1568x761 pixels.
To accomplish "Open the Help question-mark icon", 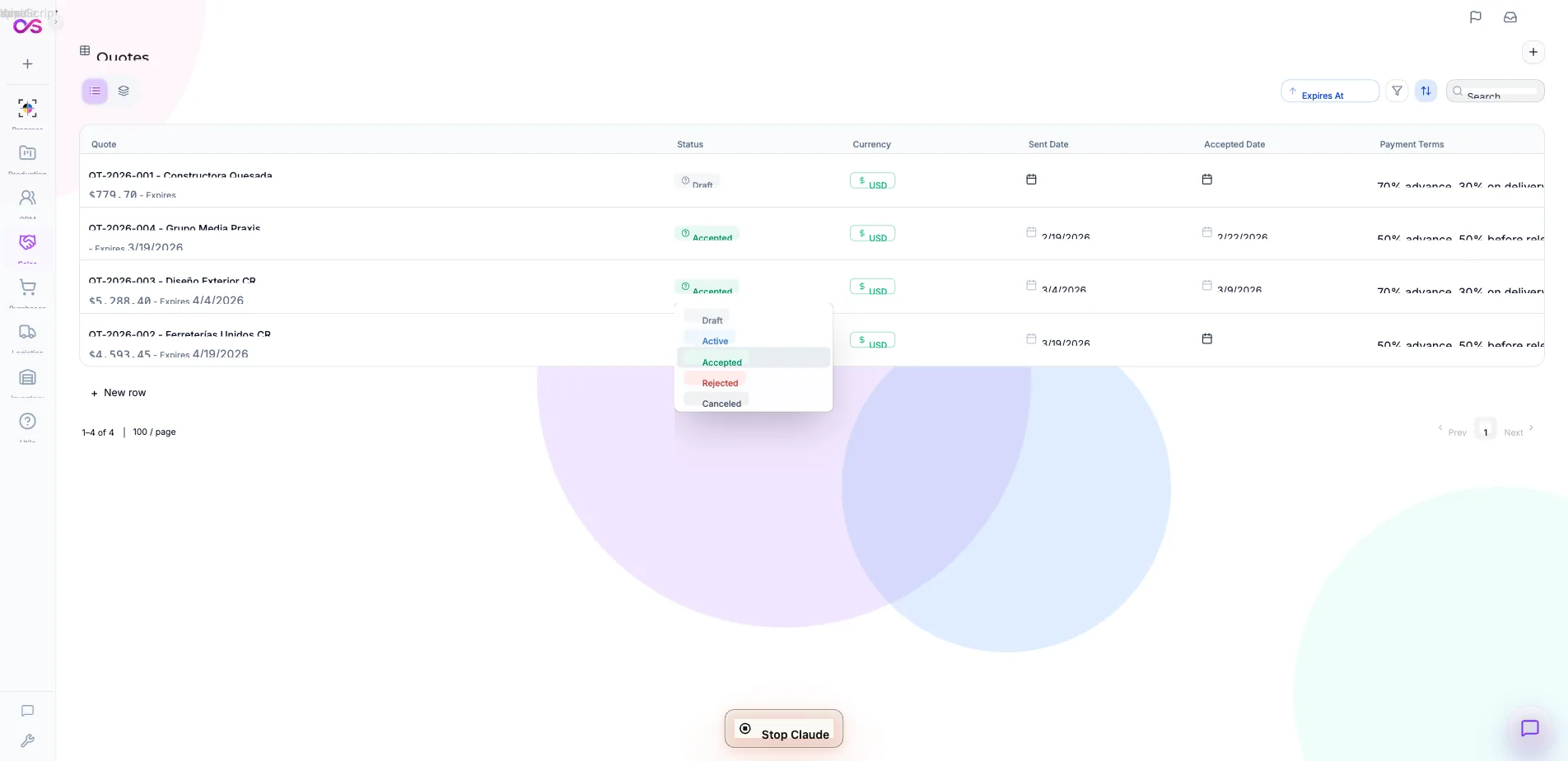I will point(27,421).
